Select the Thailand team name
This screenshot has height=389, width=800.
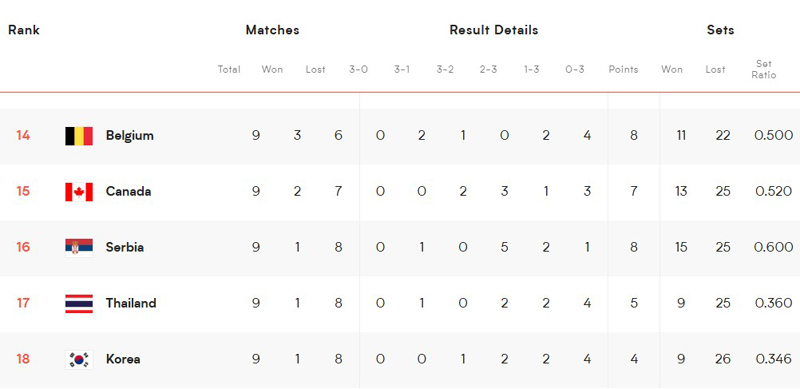coord(131,304)
